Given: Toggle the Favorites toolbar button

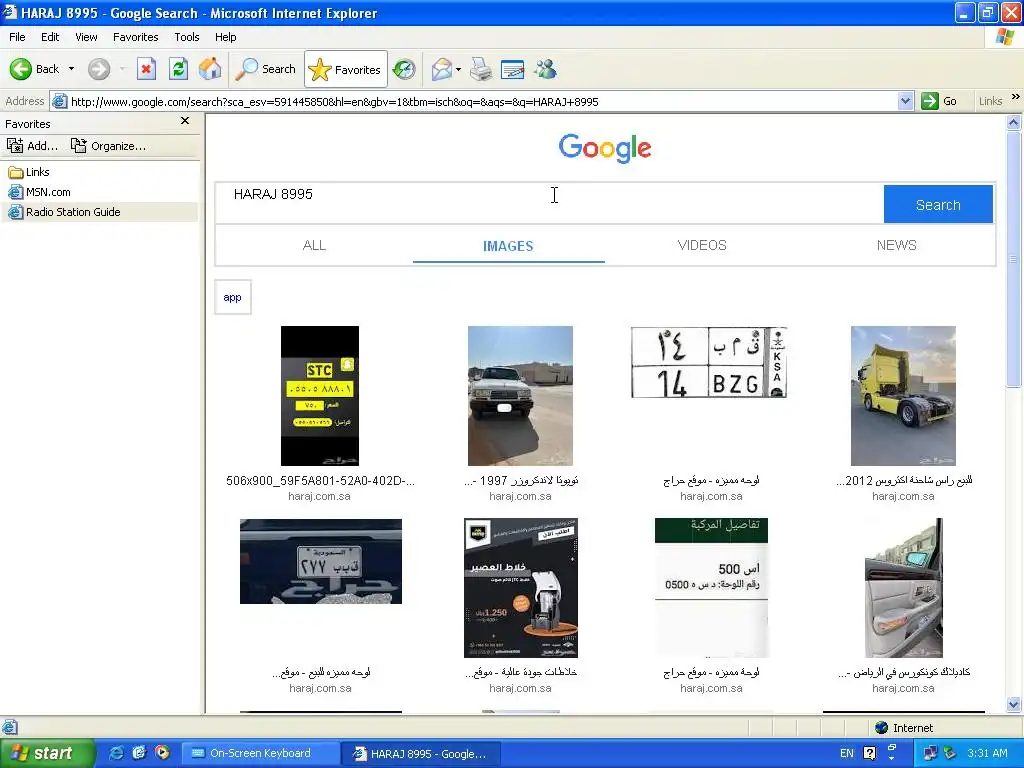Looking at the screenshot, I should click(x=345, y=69).
